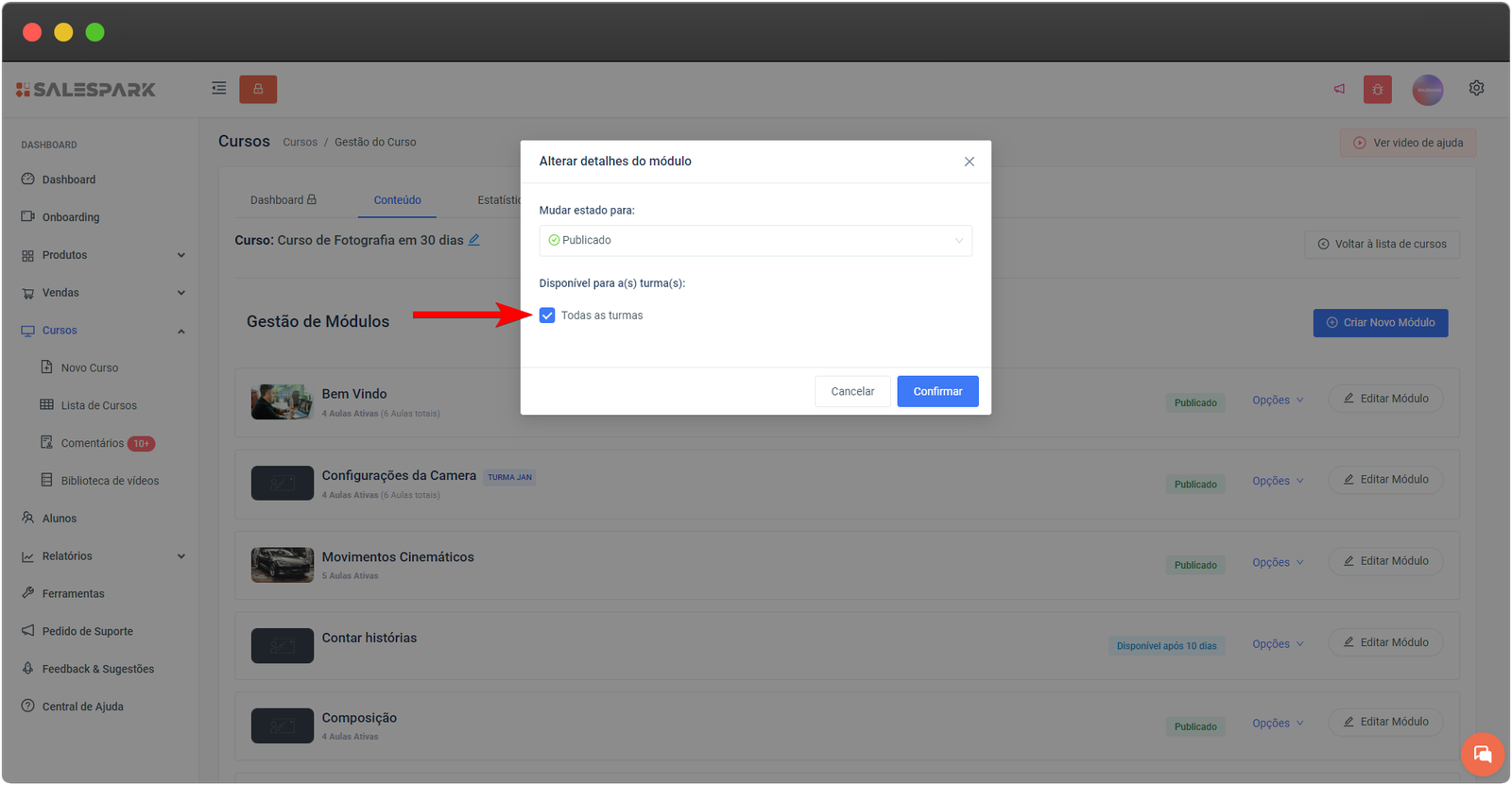1512x785 pixels.
Task: Uncheck the Todas as turmas checkbox
Action: click(x=547, y=316)
